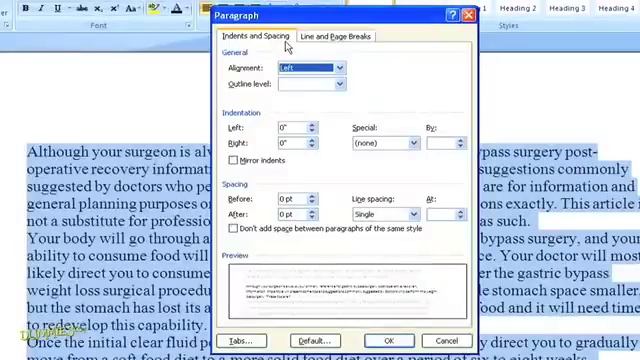The height and width of the screenshot is (360, 640).
Task: Click Cancel button in Paragraph dialog
Action: click(x=447, y=341)
